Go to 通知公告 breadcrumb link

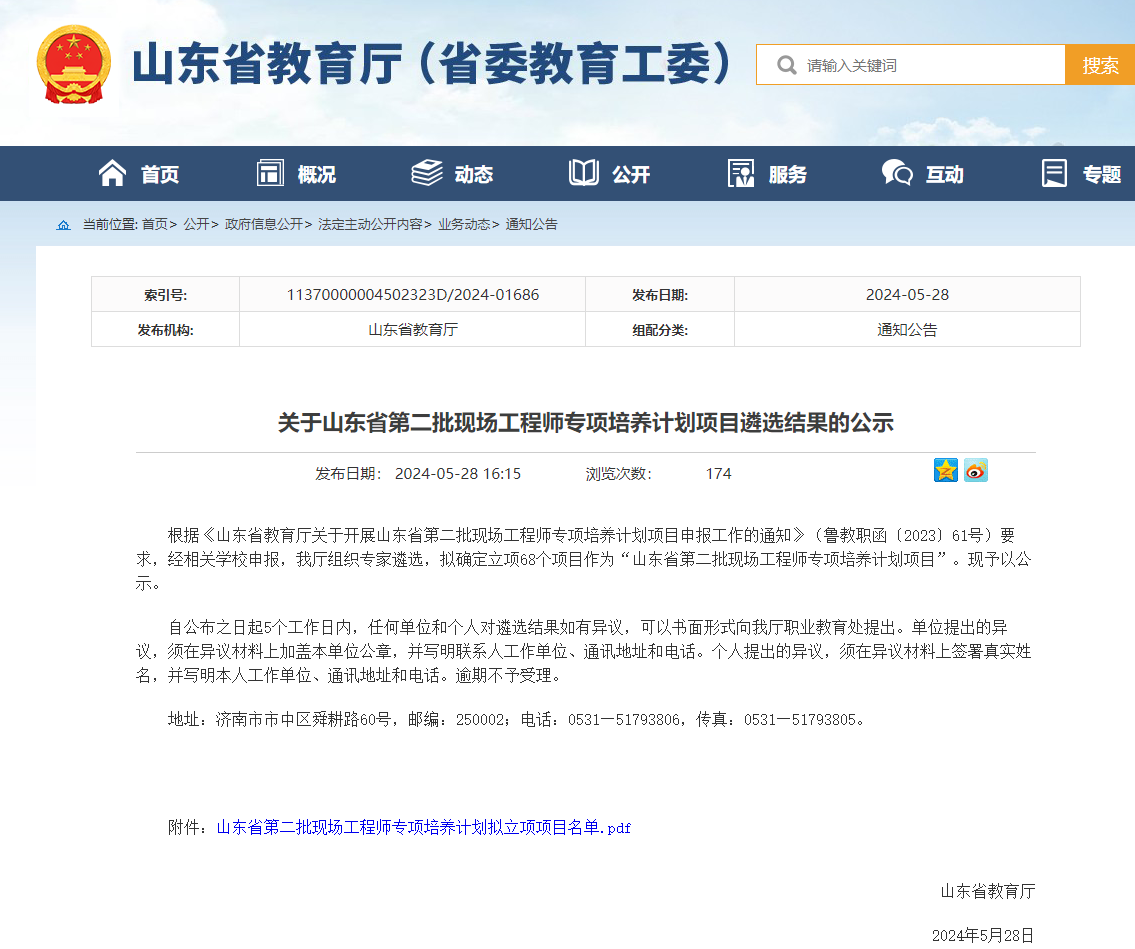click(531, 224)
